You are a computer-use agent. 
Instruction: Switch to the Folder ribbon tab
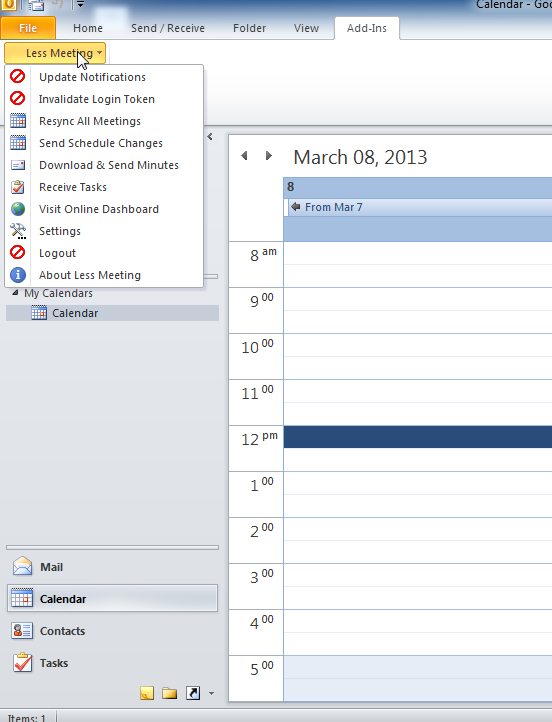pyautogui.click(x=250, y=28)
